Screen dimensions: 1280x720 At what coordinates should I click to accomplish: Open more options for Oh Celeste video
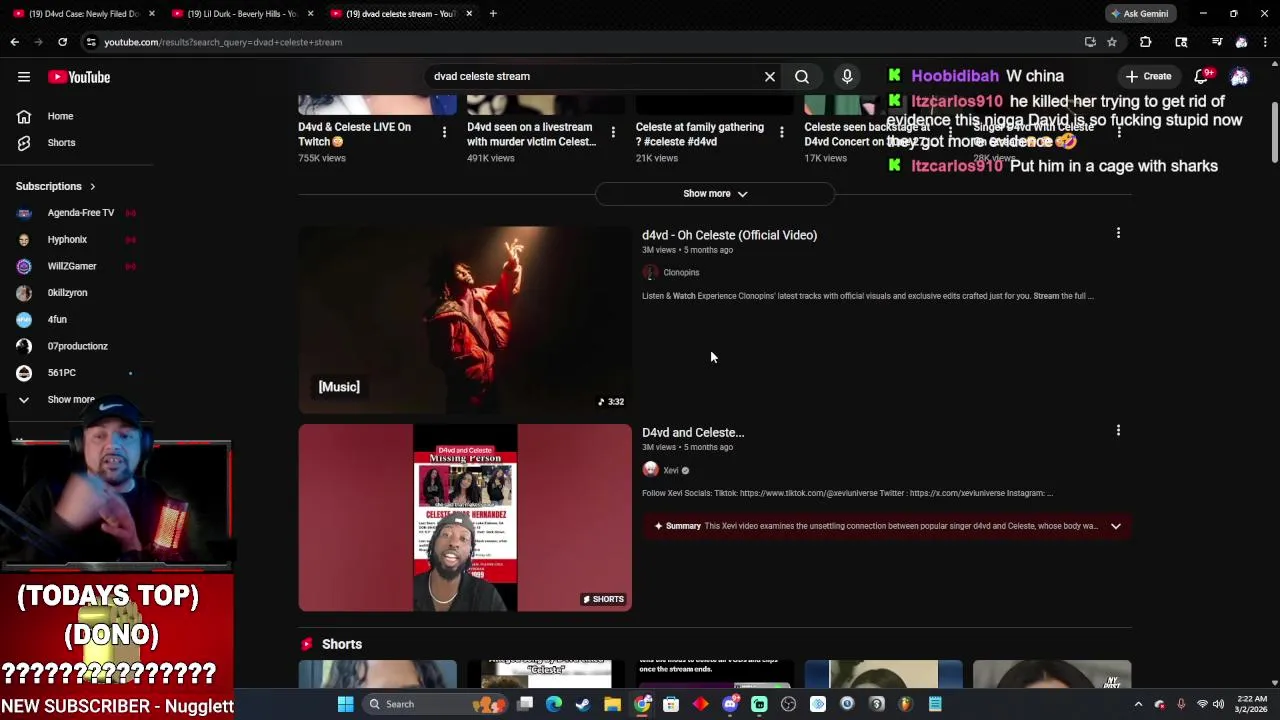1118,233
